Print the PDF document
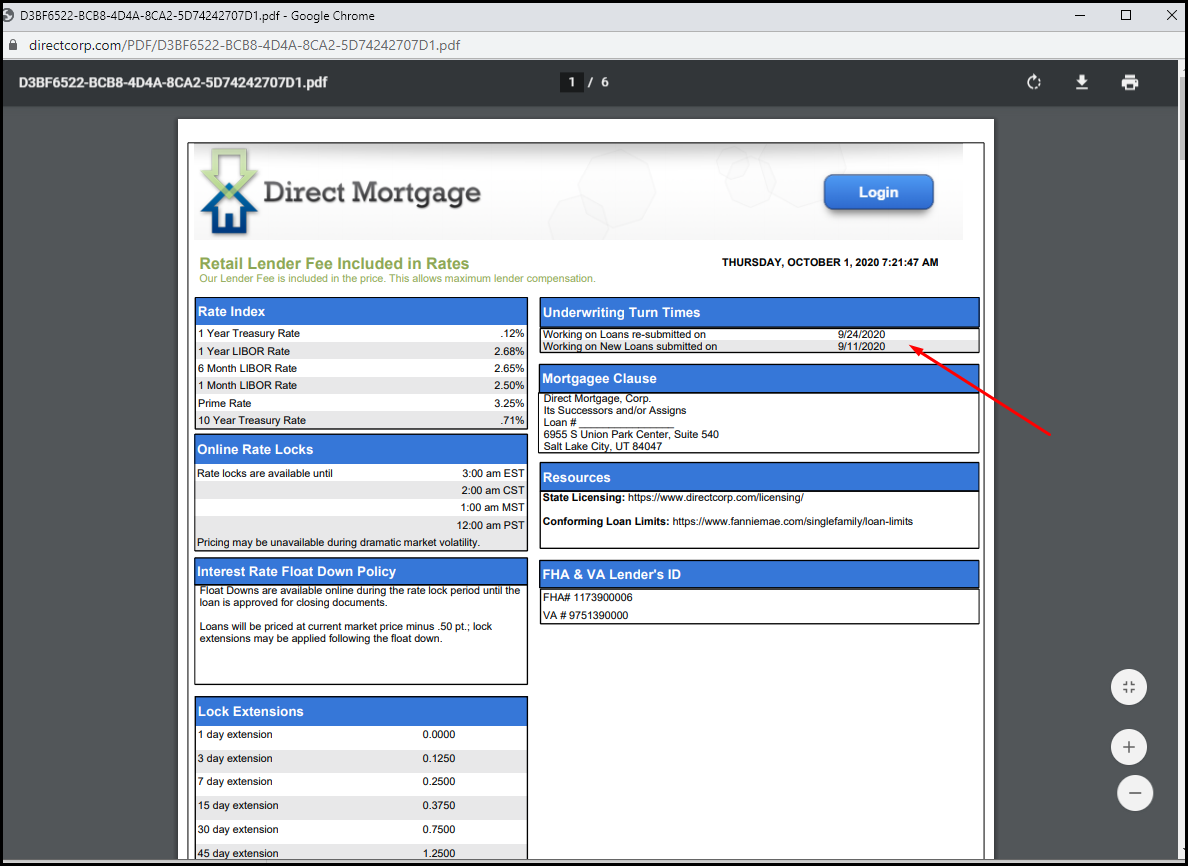Viewport: 1188px width, 866px height. pyautogui.click(x=1130, y=83)
